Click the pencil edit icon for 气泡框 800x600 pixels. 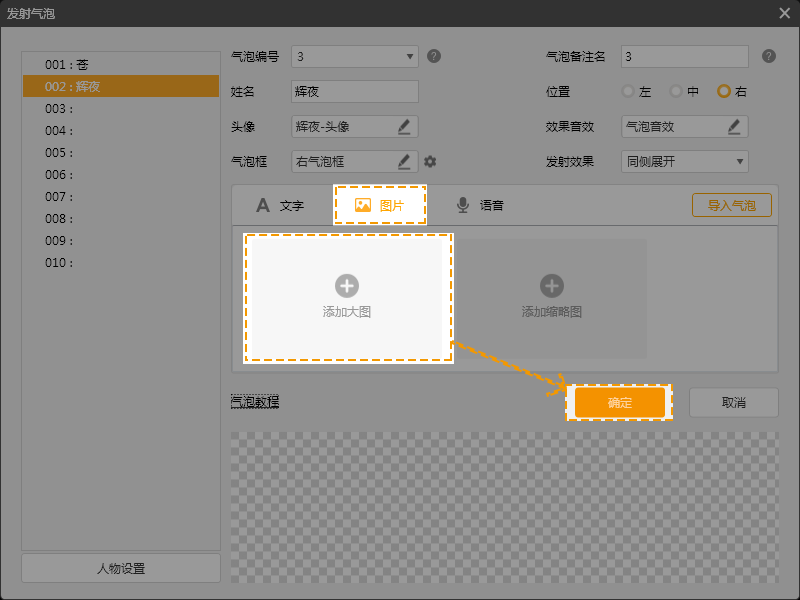(x=404, y=161)
